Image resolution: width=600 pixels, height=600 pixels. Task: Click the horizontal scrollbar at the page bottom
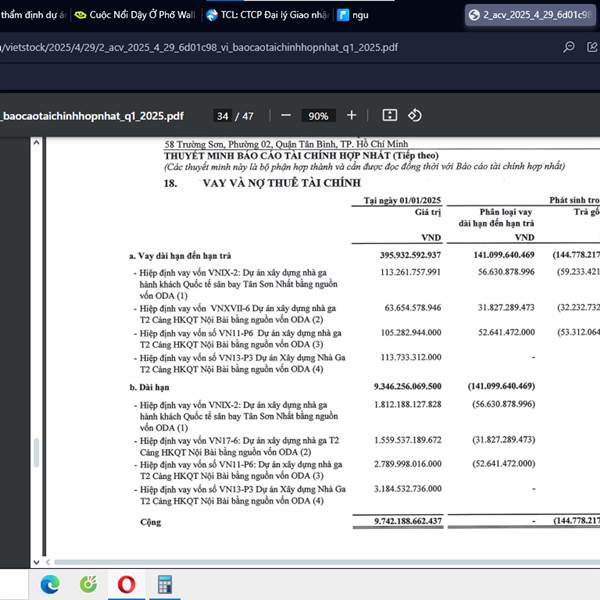click(x=327, y=562)
